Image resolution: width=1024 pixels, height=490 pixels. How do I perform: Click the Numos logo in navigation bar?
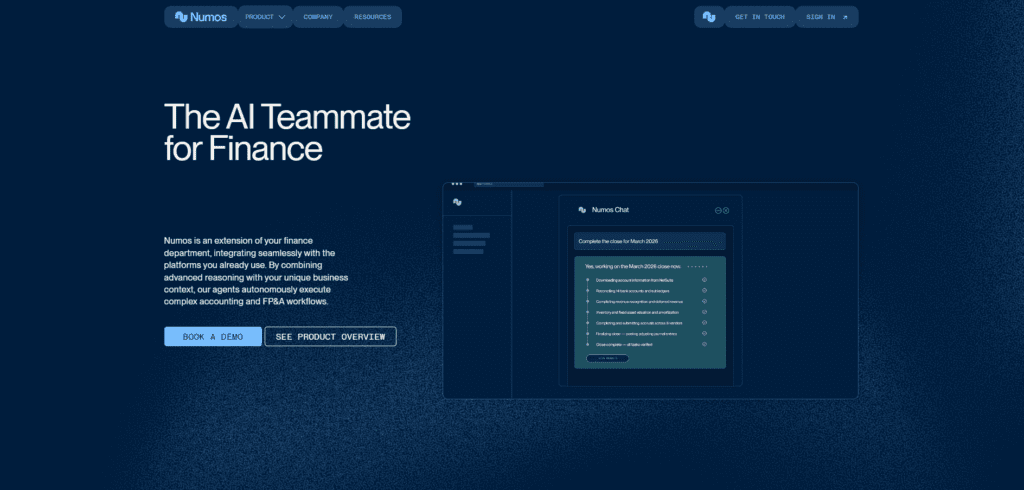[x=200, y=17]
